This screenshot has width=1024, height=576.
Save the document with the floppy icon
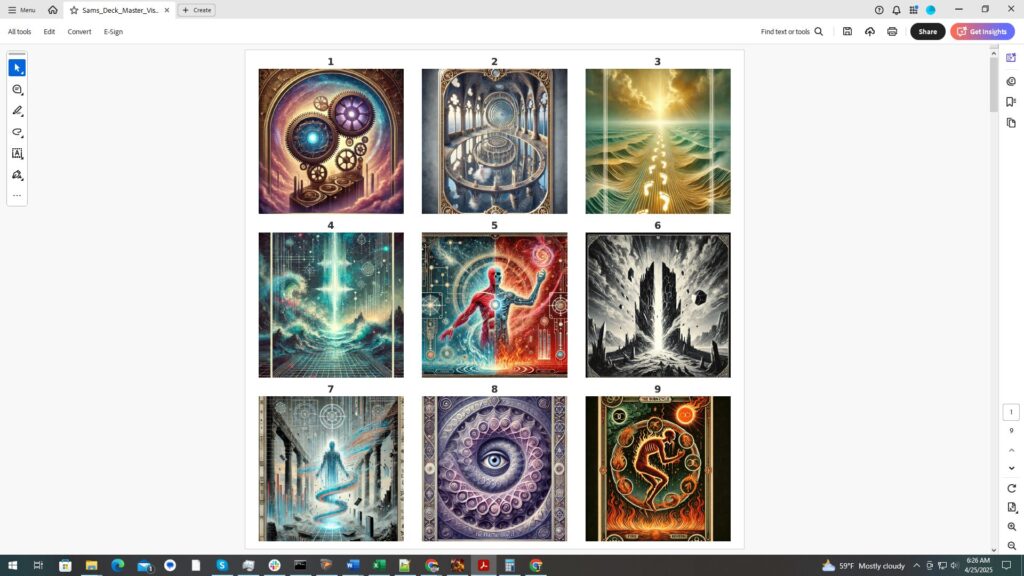coord(847,32)
